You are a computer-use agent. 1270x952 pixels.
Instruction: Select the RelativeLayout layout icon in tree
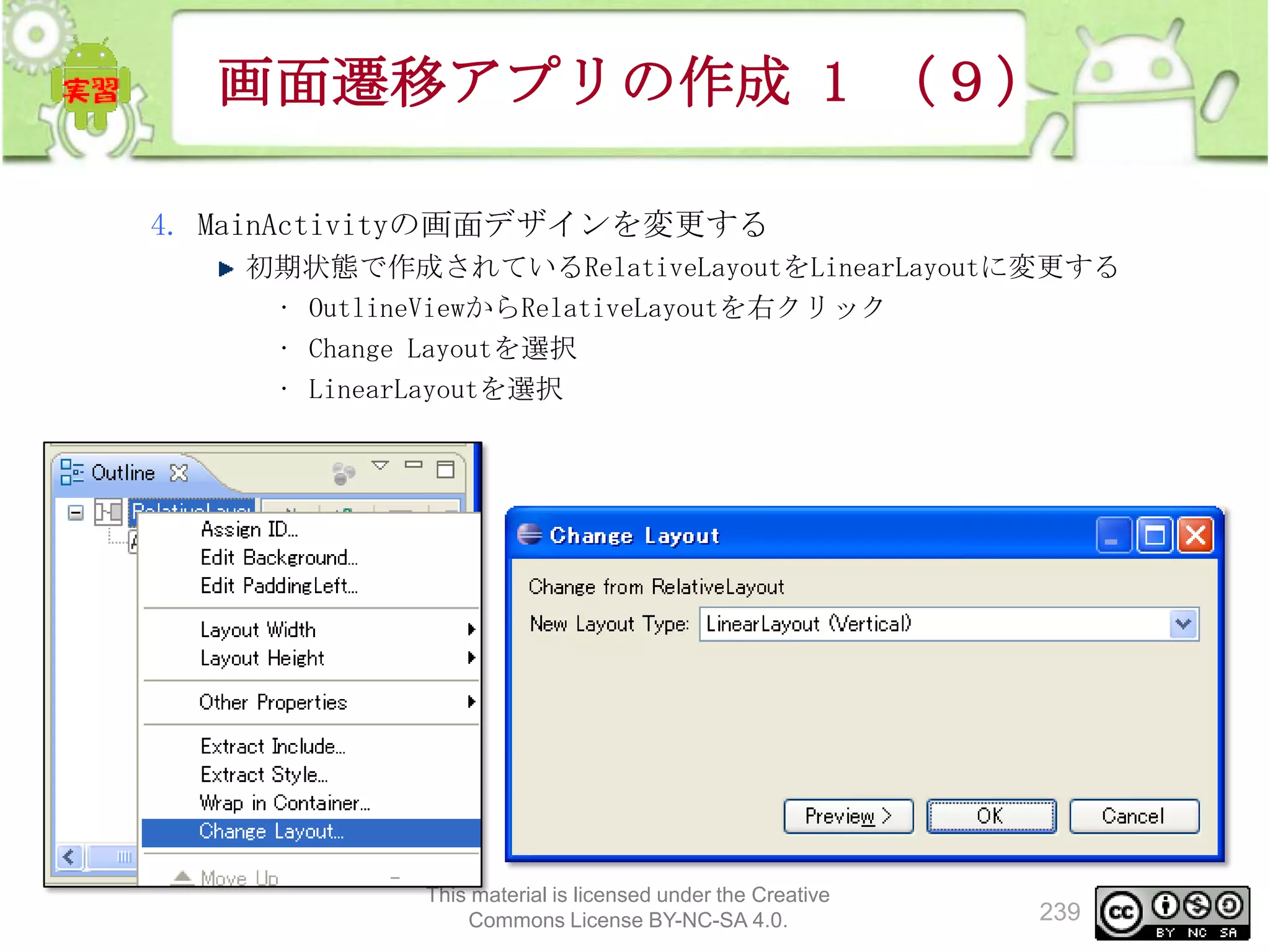click(108, 513)
